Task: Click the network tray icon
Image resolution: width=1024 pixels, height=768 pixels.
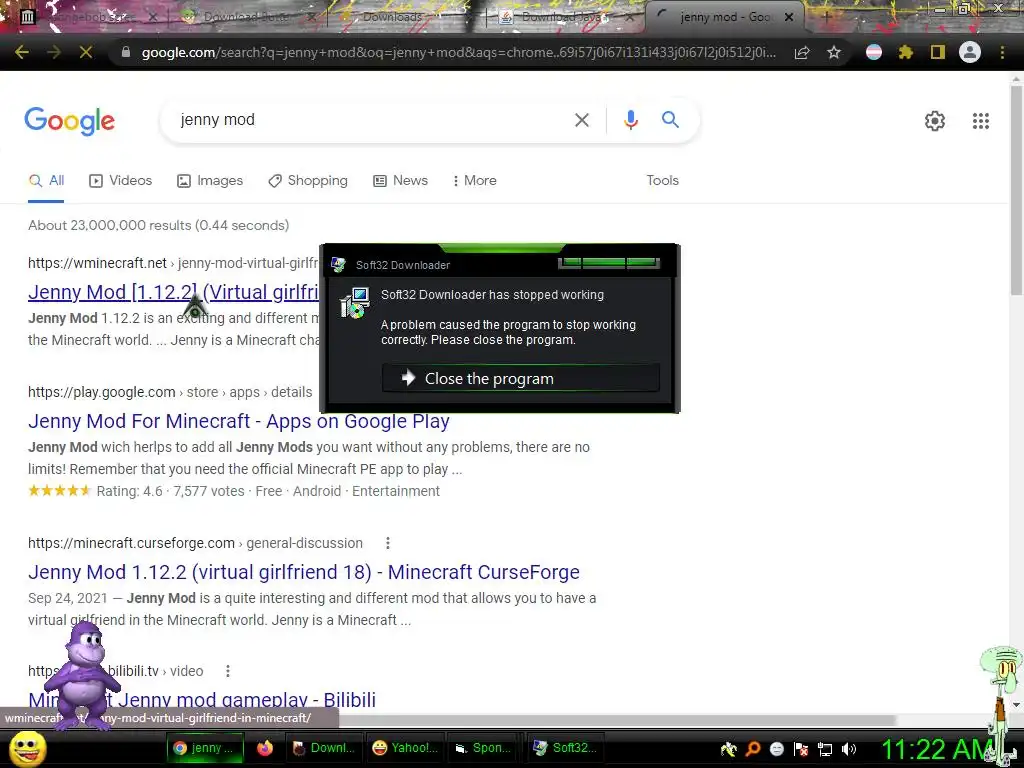Action: (x=825, y=750)
